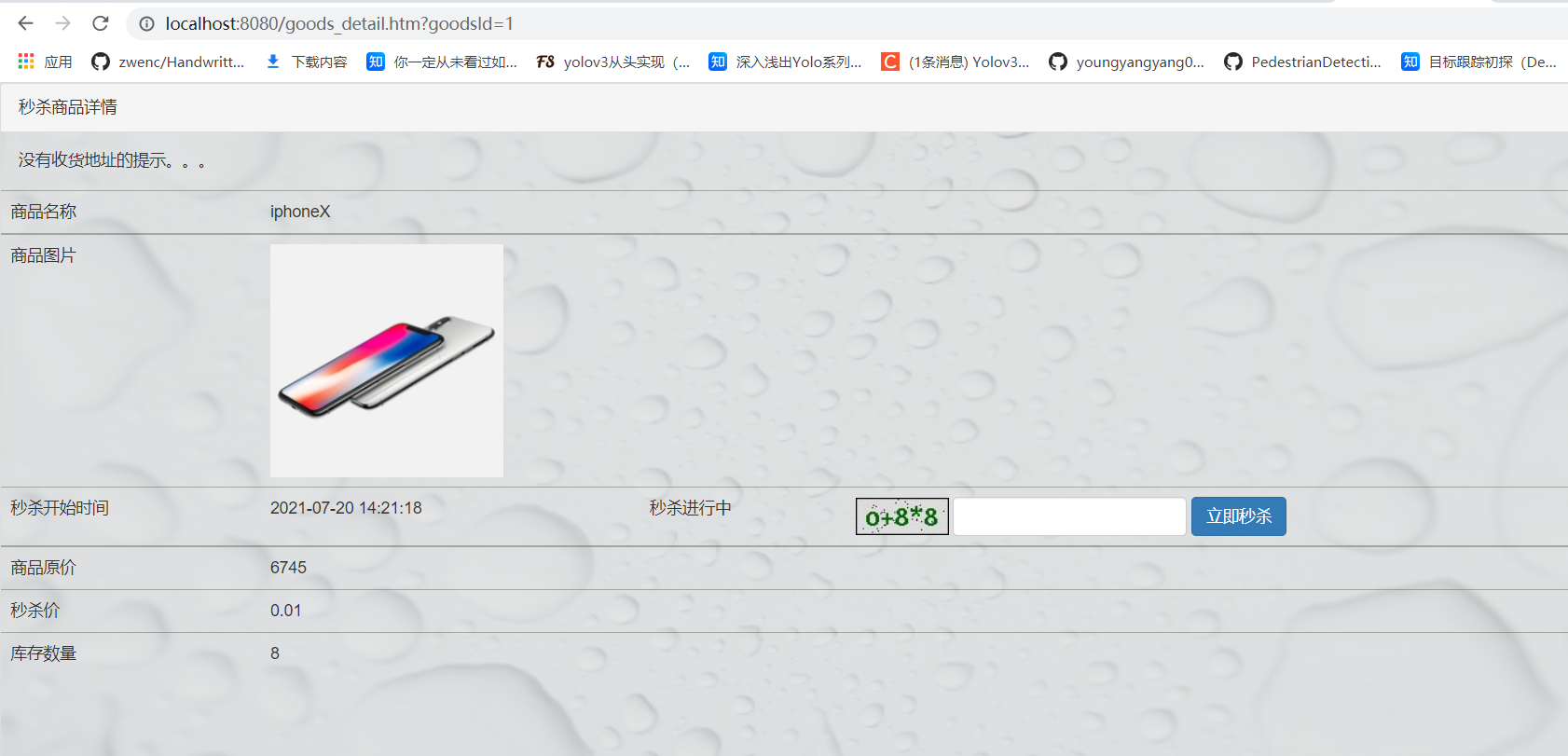Open PedestrianDetecti... GitHub bookmark
Image resolution: width=1568 pixels, height=756 pixels.
tap(1302, 62)
